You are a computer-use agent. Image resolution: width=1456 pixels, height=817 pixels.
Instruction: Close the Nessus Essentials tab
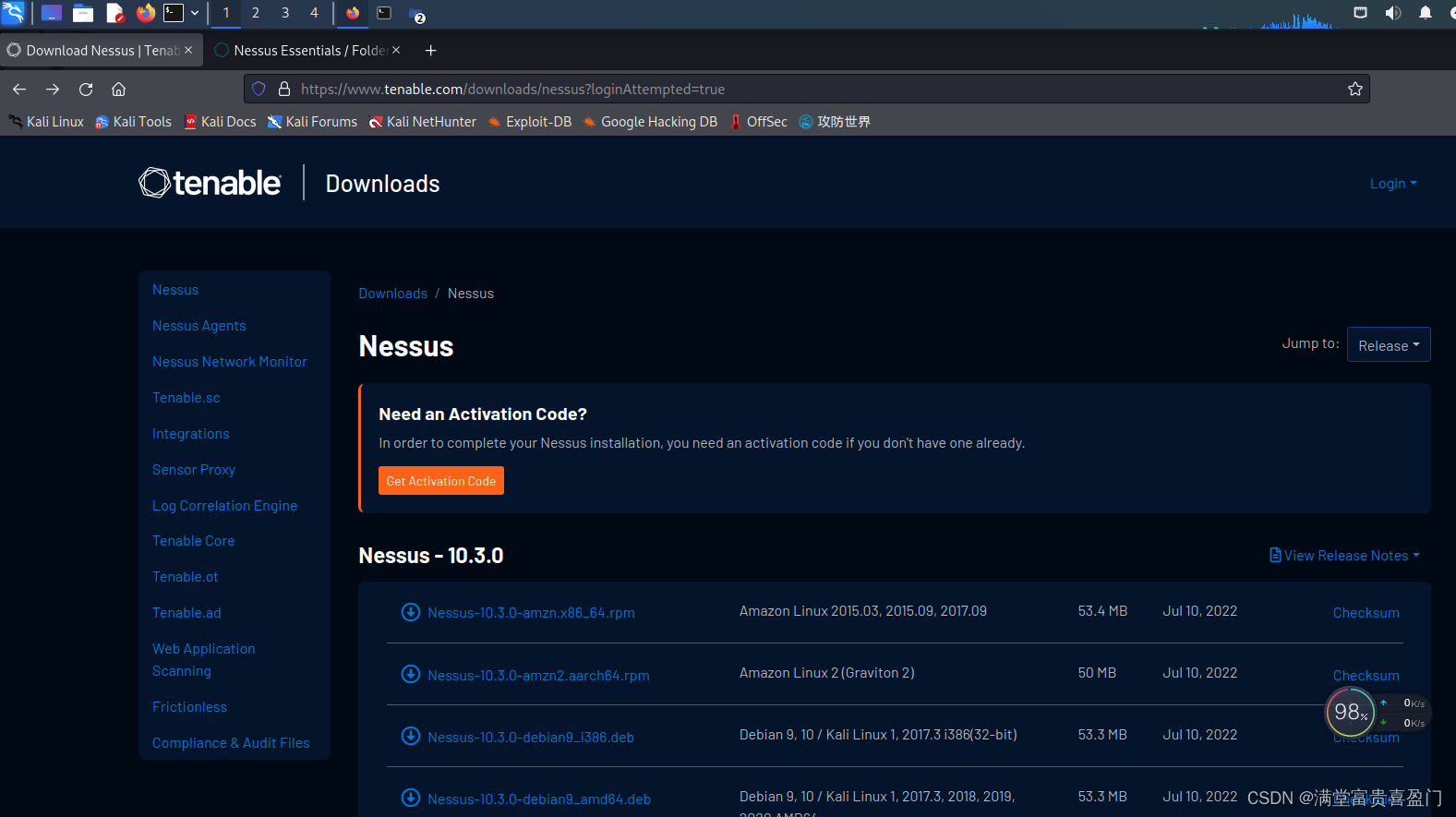coord(396,50)
